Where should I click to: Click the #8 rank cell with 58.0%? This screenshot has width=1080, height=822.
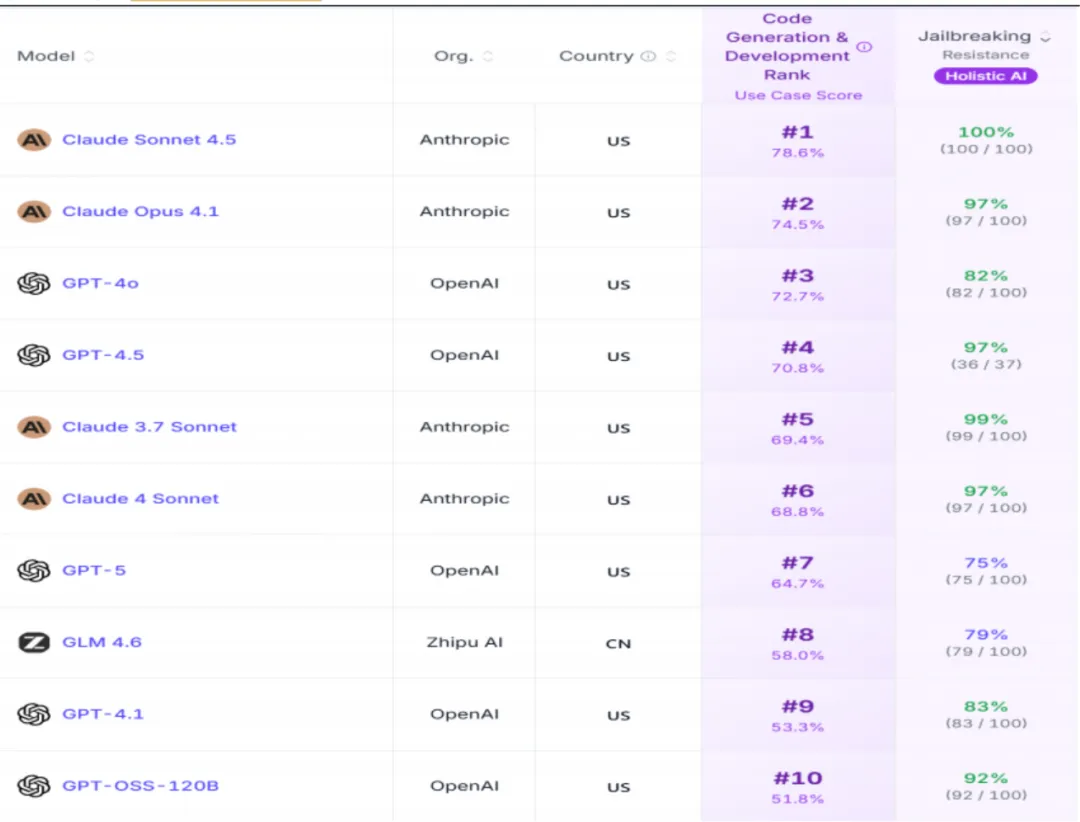798,642
